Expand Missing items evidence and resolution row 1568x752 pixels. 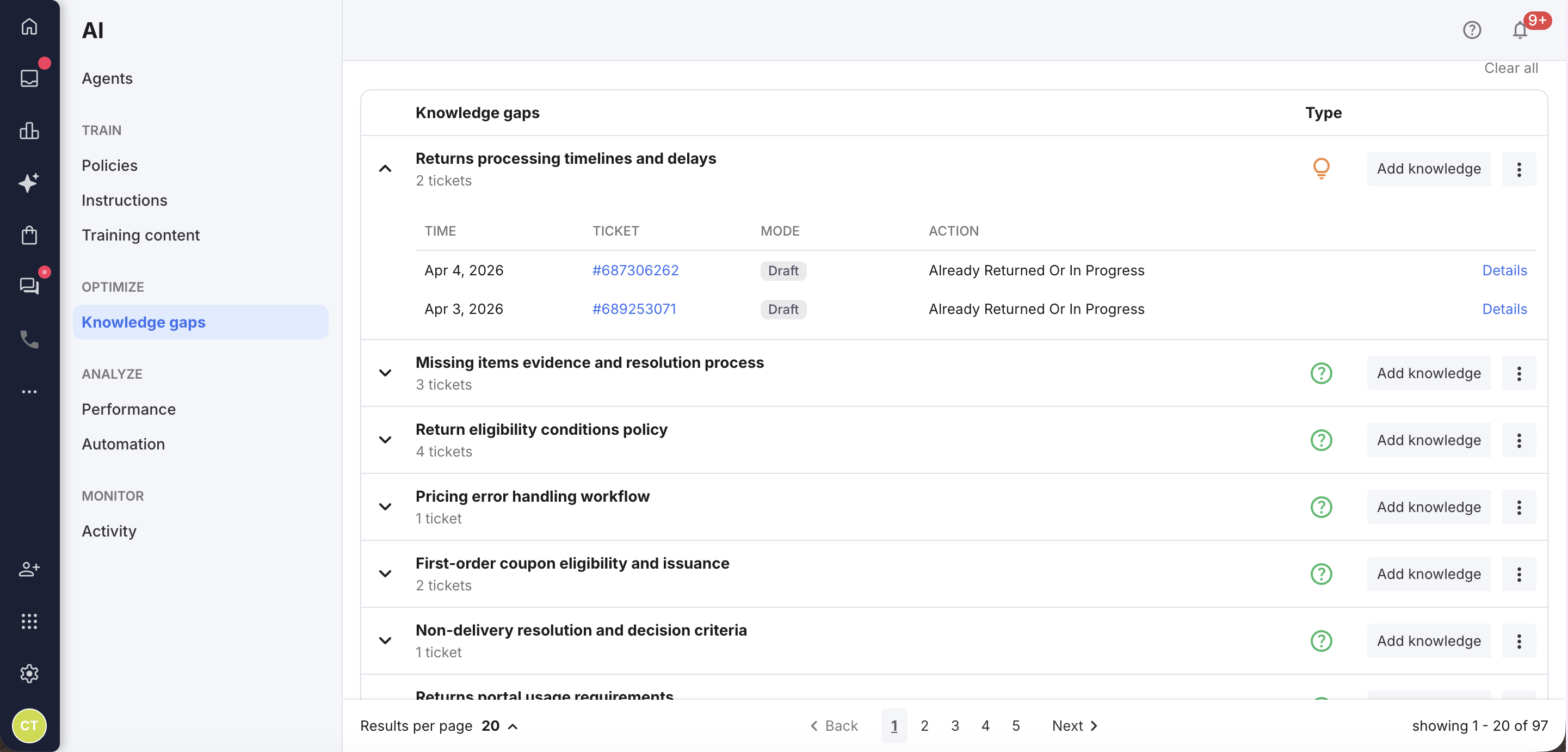385,373
